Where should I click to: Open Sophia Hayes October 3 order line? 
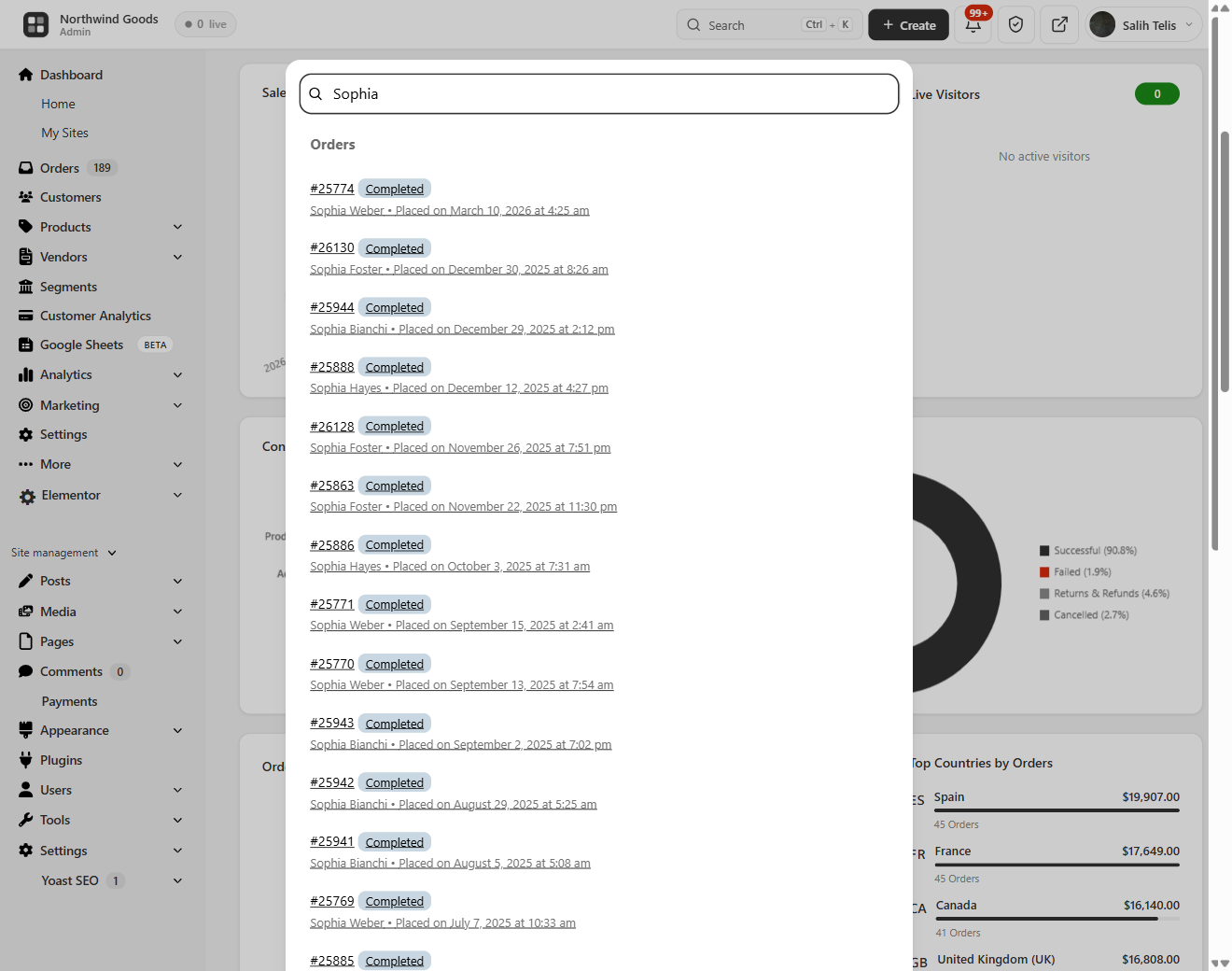tap(450, 567)
